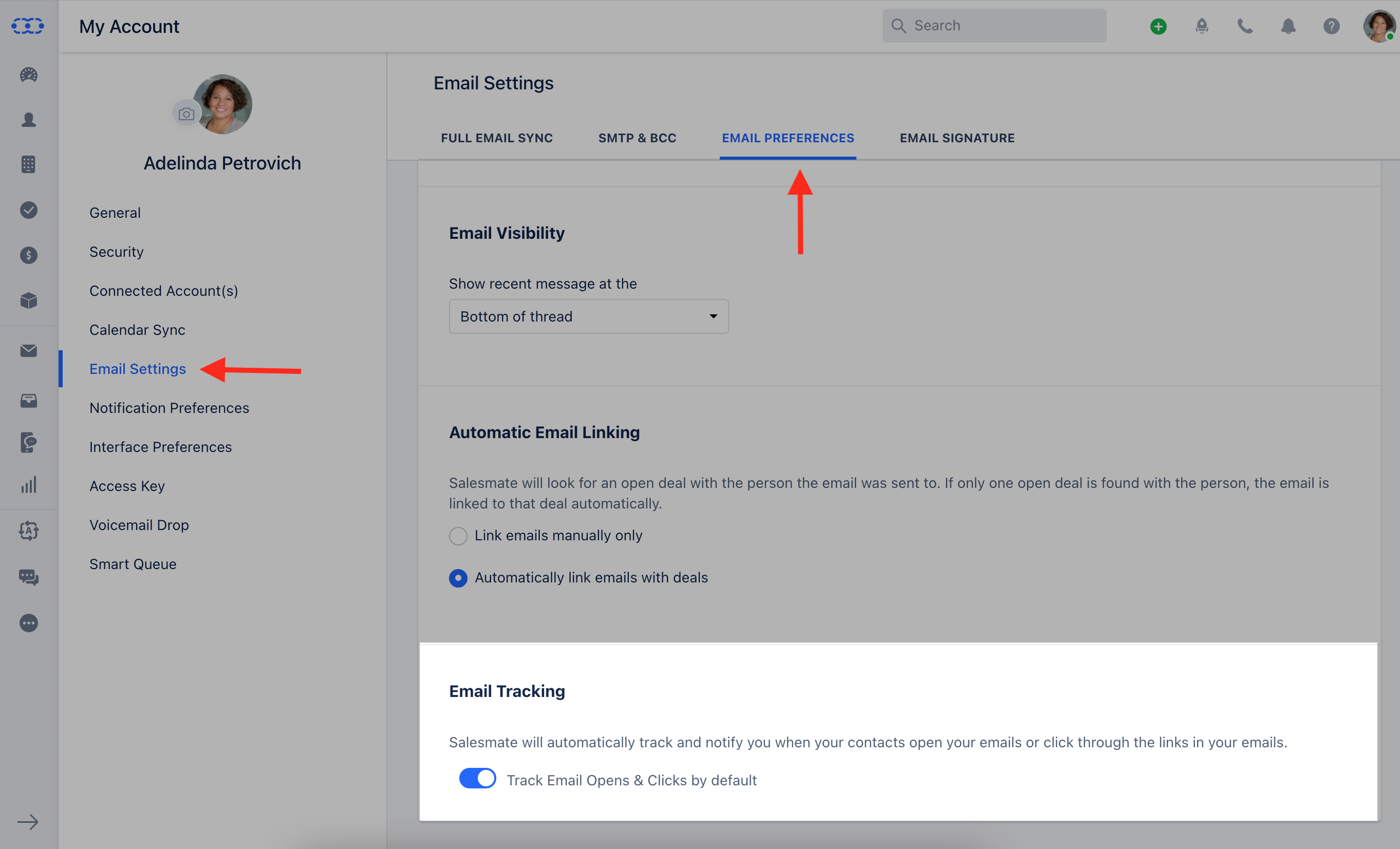Image resolution: width=1400 pixels, height=849 pixels.
Task: Open Companies building icon in sidebar
Action: pyautogui.click(x=28, y=165)
